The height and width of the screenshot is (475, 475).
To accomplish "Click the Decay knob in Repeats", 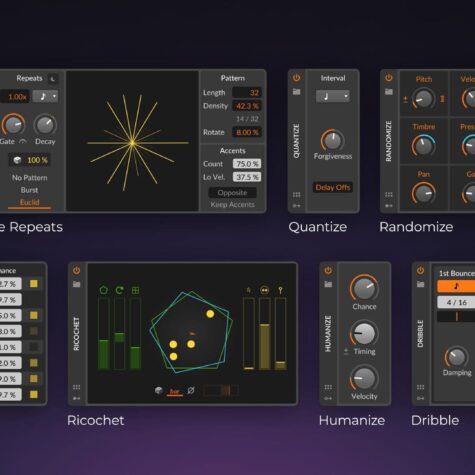I will [x=45, y=125].
